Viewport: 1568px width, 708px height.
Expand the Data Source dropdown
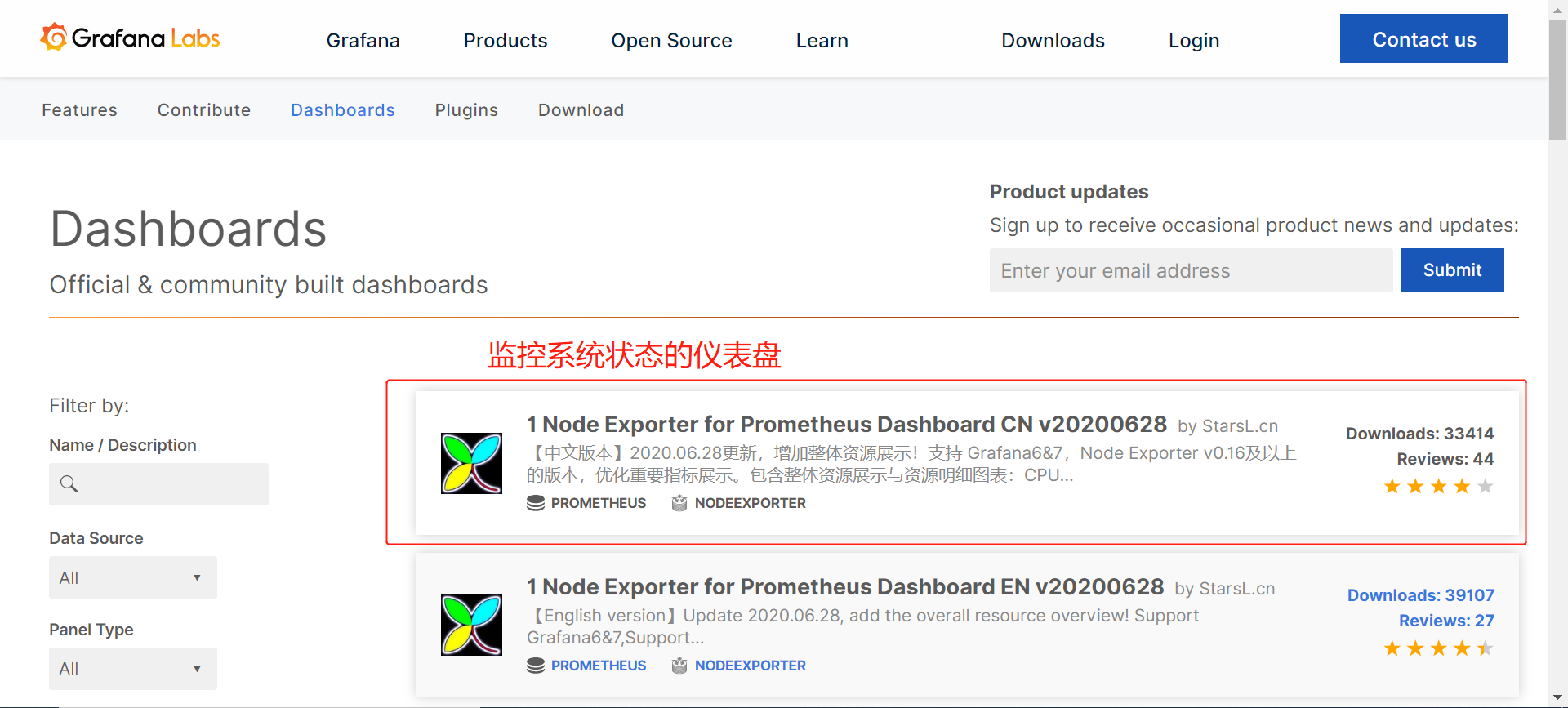pyautogui.click(x=133, y=577)
